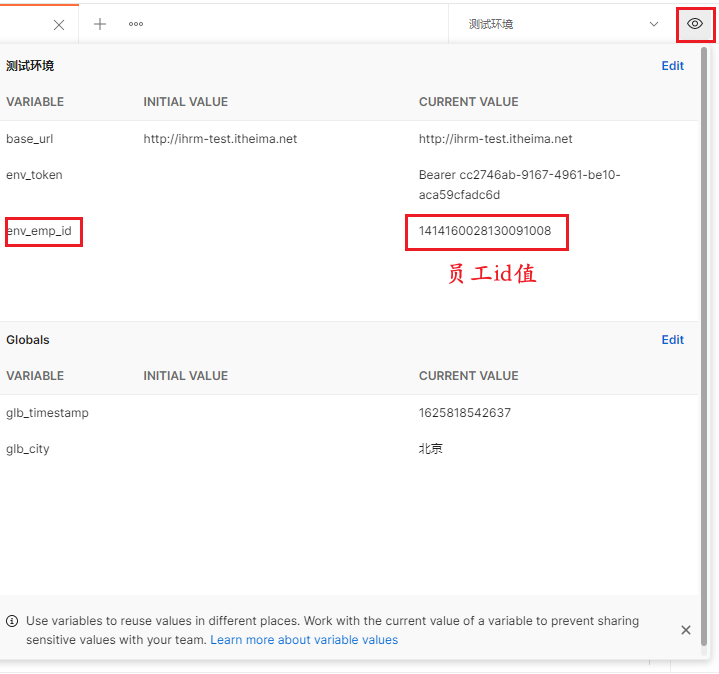Image resolution: width=719 pixels, height=674 pixels.
Task: Click the glb_city value 北京
Action: click(431, 448)
